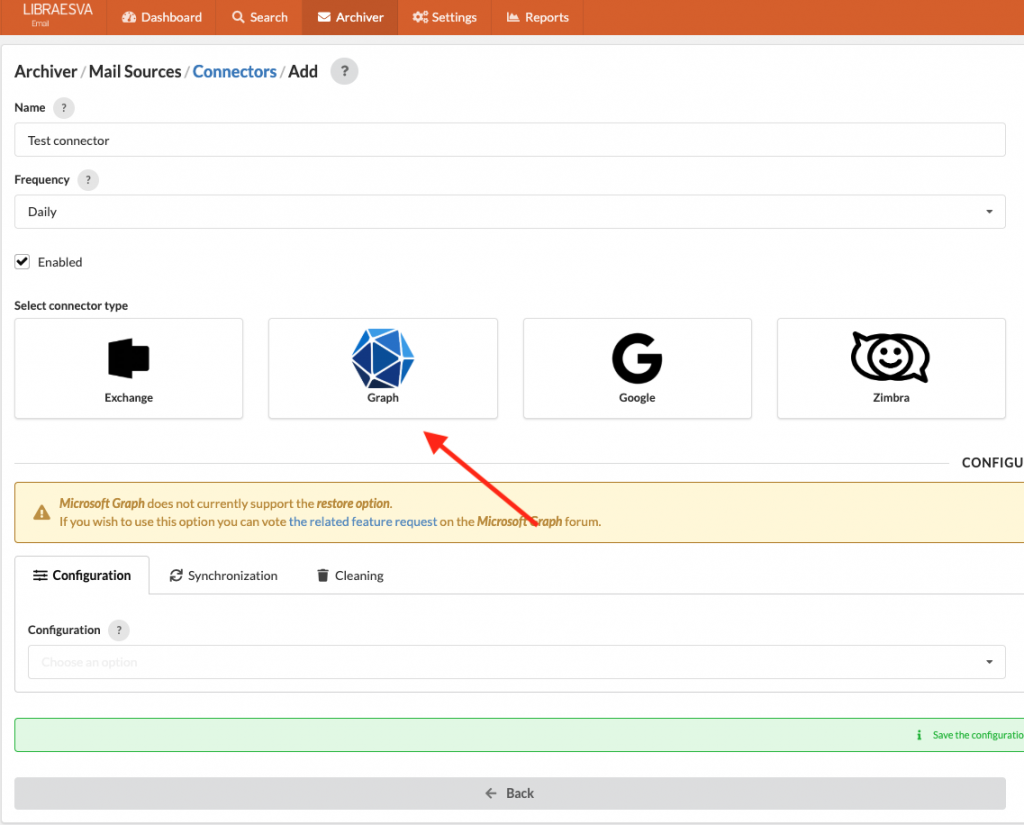Focus the Name input with Test connector
Image resolution: width=1024 pixels, height=825 pixels.
tap(509, 140)
